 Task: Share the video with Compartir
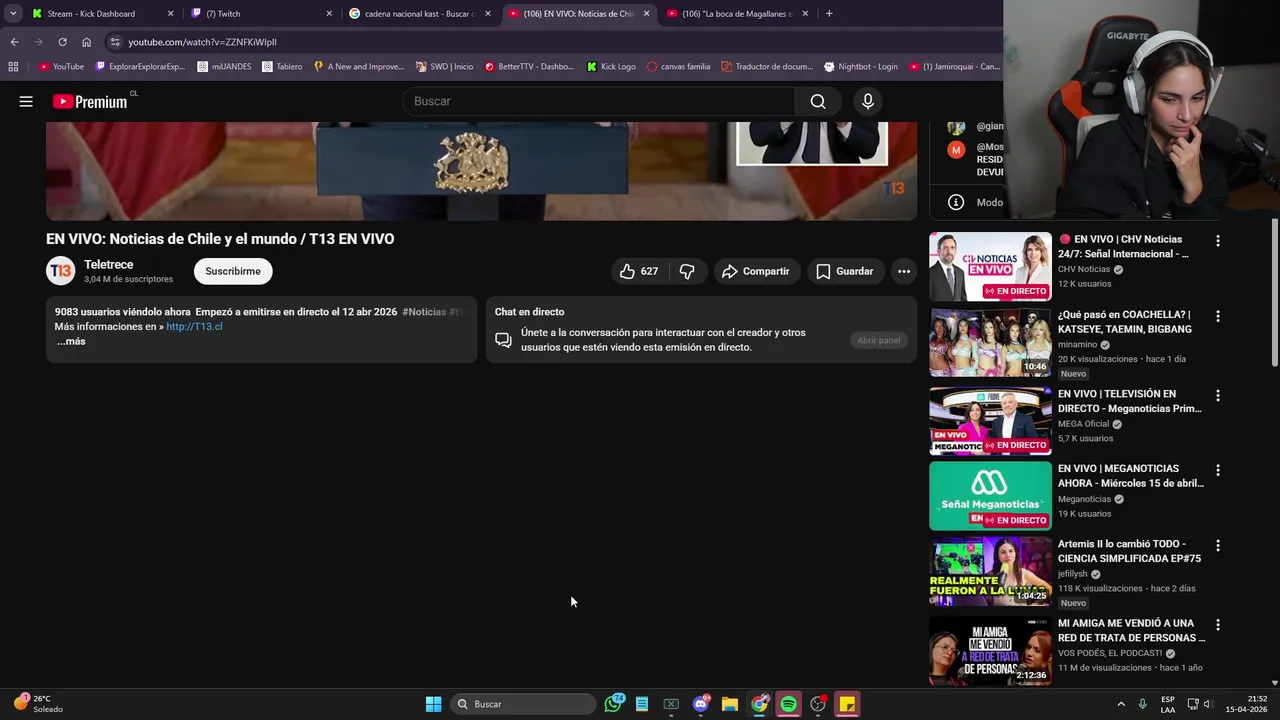756,271
